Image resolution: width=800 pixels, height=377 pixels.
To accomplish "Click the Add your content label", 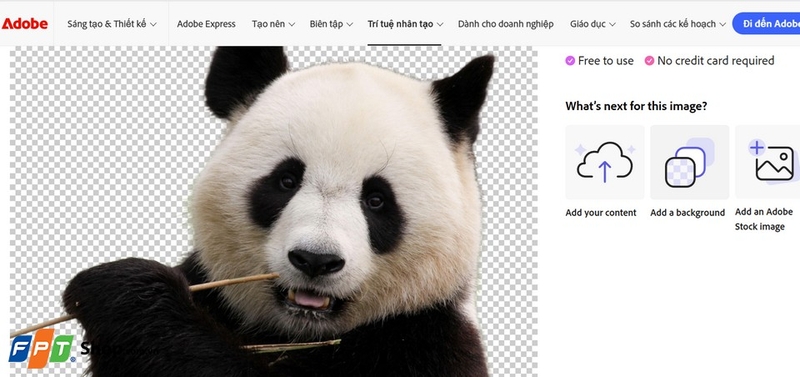I will coord(601,213).
